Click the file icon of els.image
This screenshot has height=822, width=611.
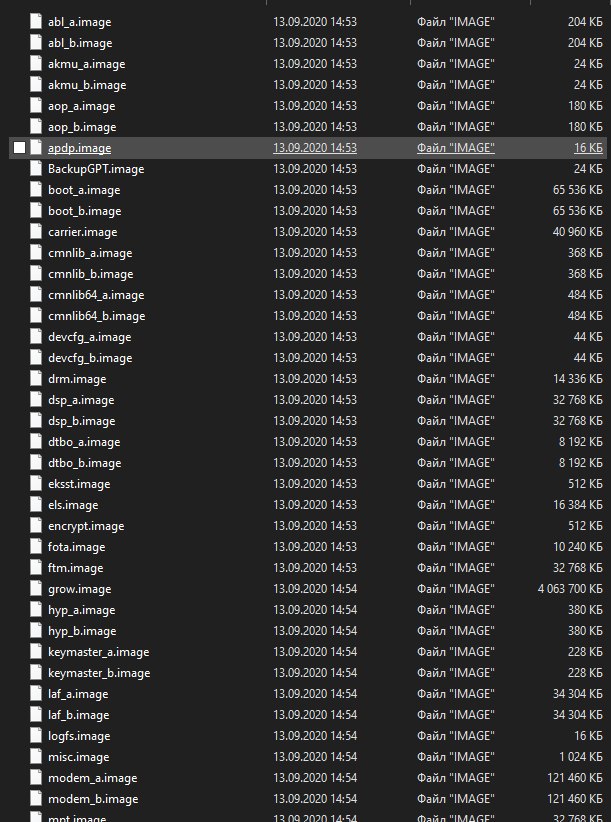click(36, 504)
